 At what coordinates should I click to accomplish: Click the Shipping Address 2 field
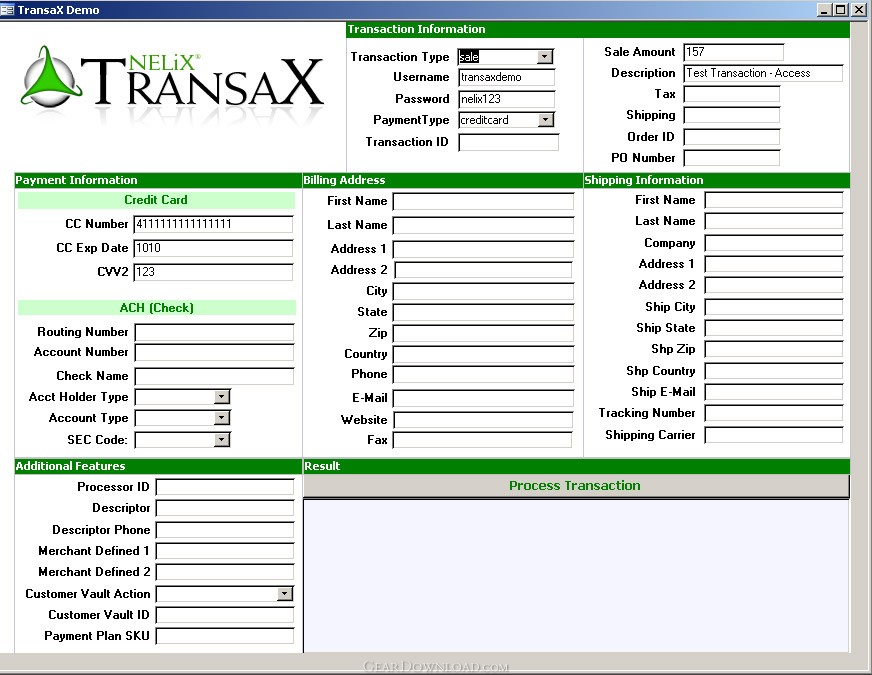[x=774, y=285]
